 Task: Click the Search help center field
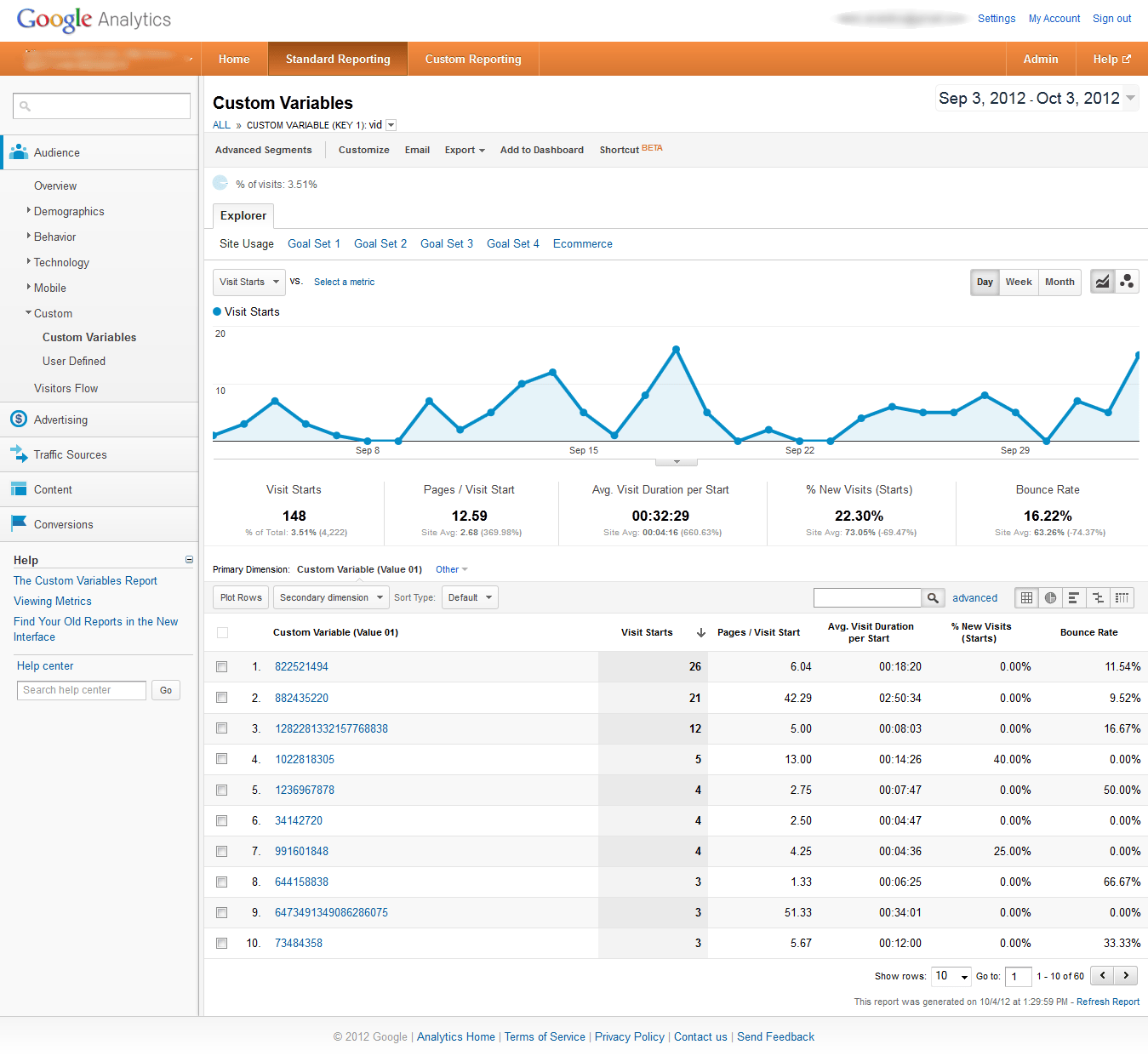coord(82,690)
